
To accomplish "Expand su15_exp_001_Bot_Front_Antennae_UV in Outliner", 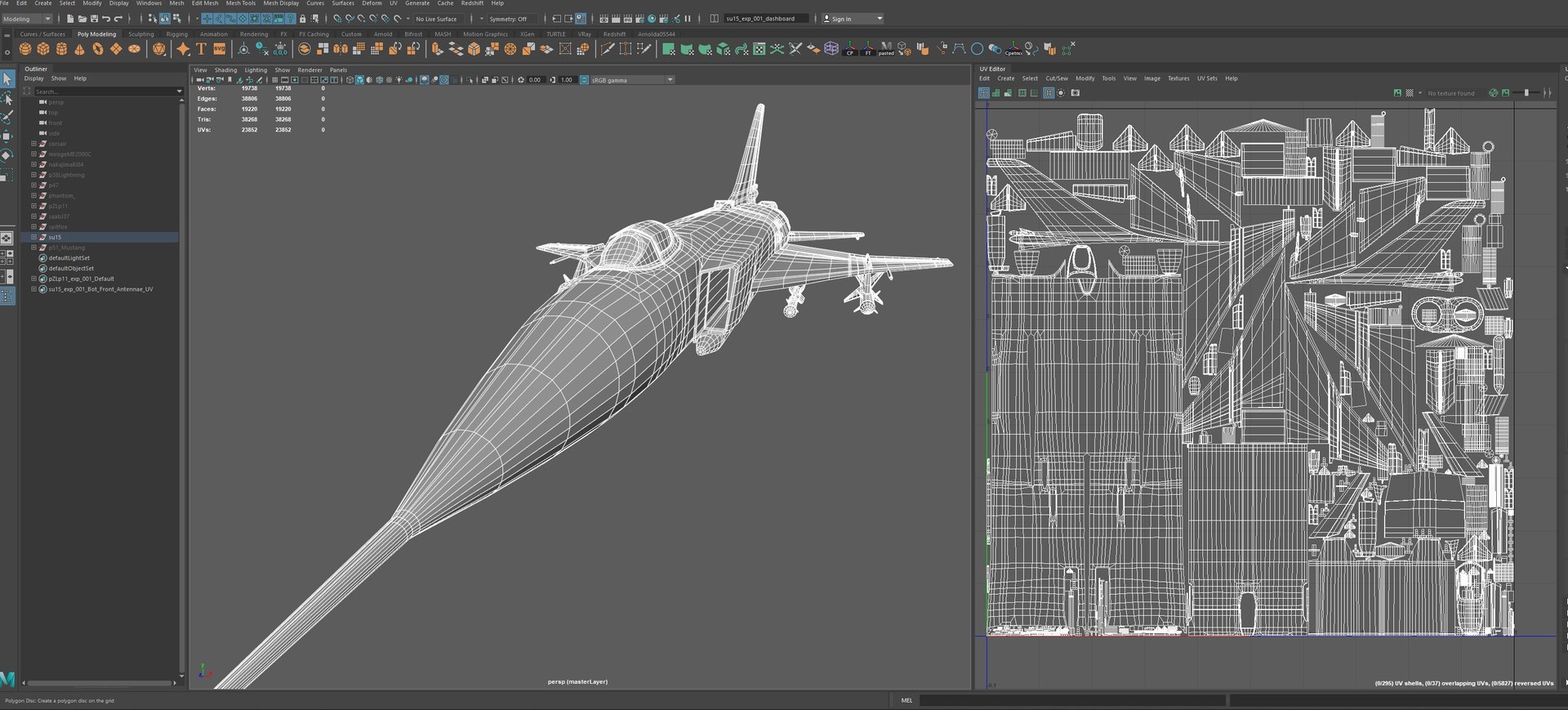I will pyautogui.click(x=33, y=289).
